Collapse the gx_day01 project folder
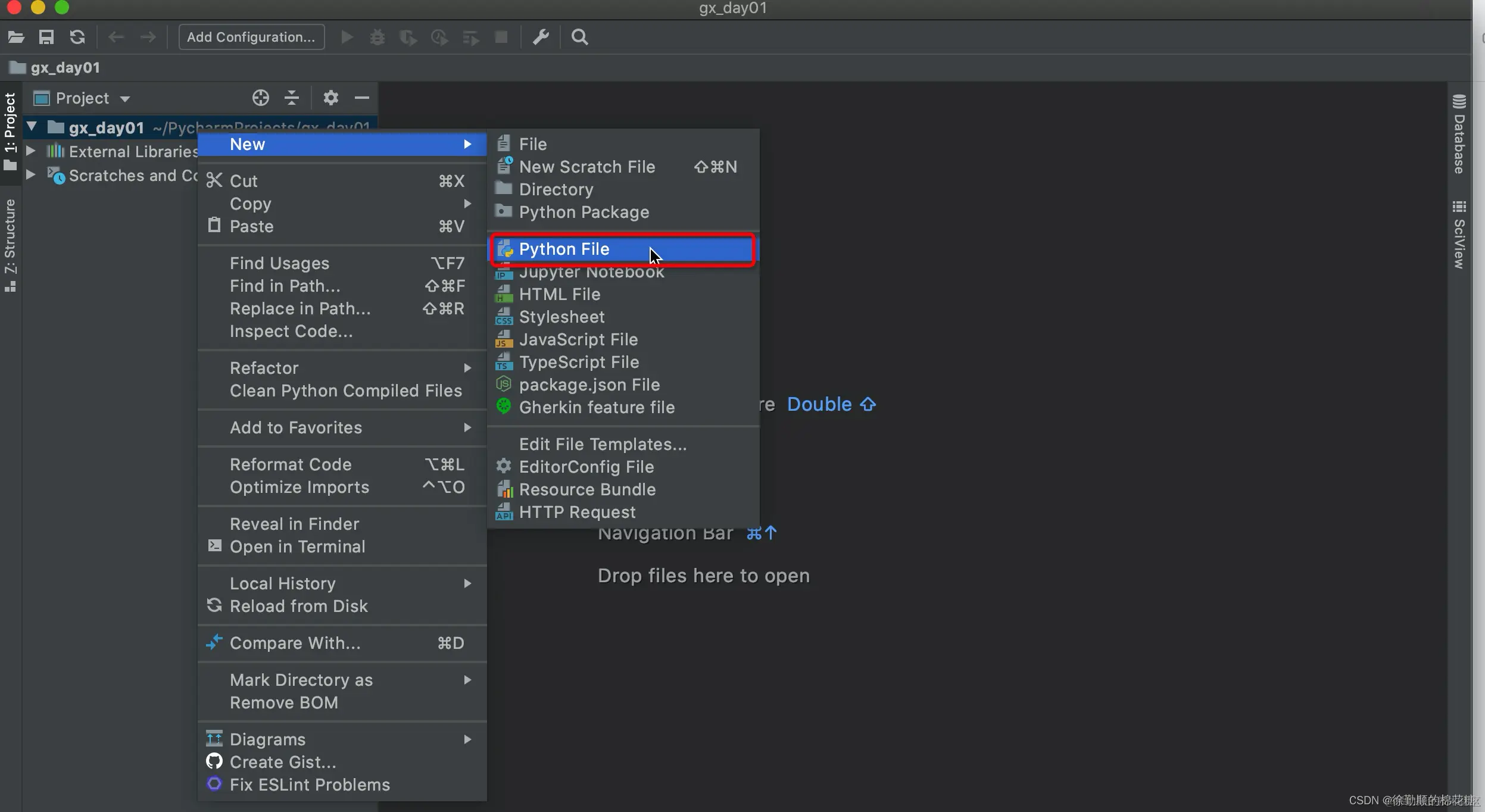The width and height of the screenshot is (1485, 812). 32,127
